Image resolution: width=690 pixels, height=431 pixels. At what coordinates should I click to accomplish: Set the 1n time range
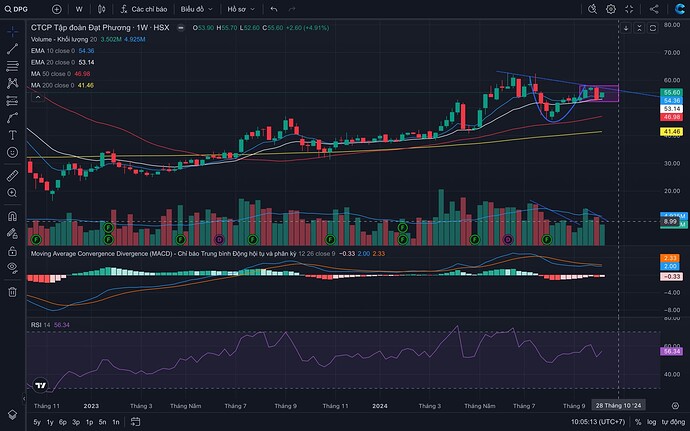pos(116,422)
